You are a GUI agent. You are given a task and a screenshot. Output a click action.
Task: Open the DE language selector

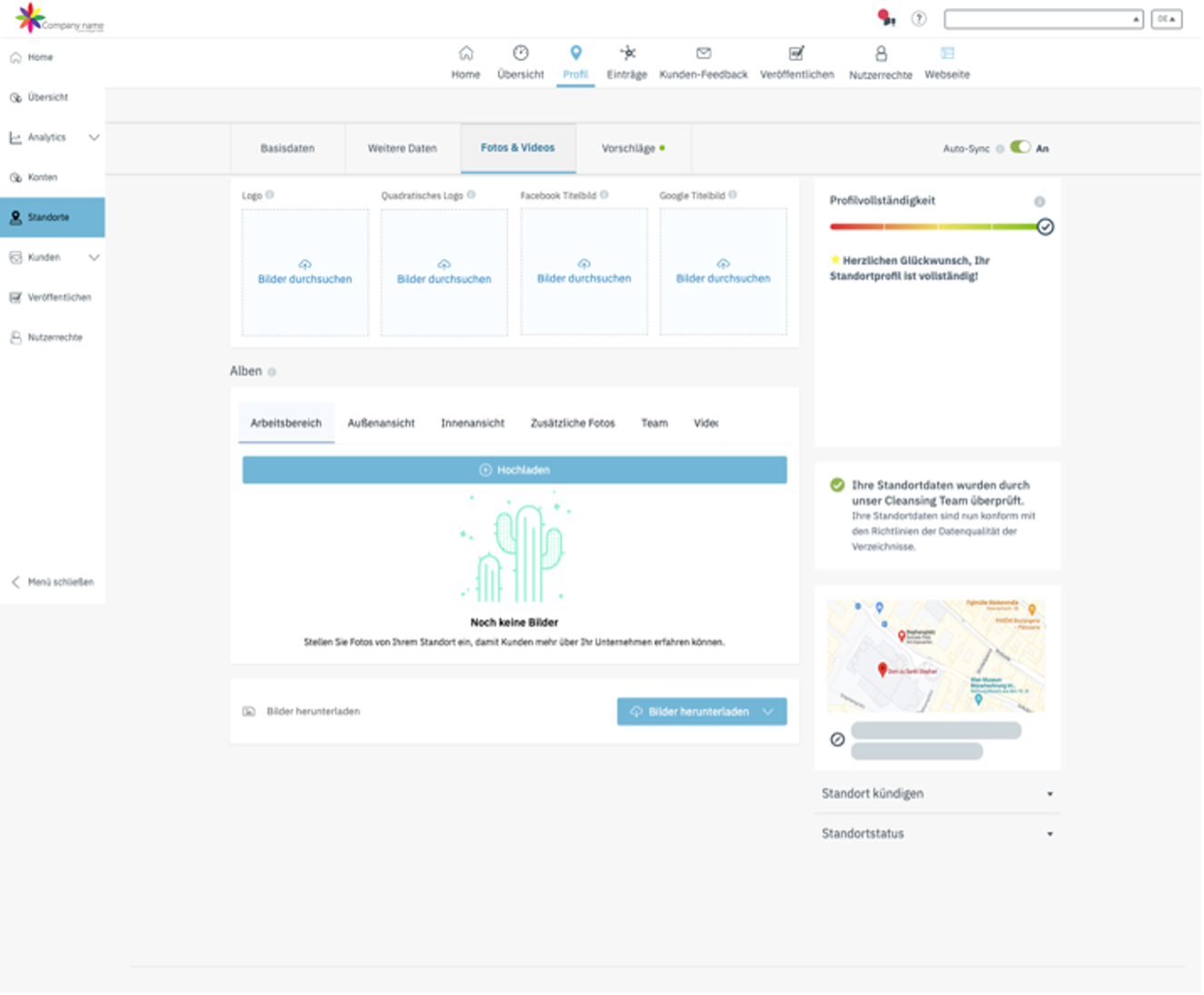1169,19
